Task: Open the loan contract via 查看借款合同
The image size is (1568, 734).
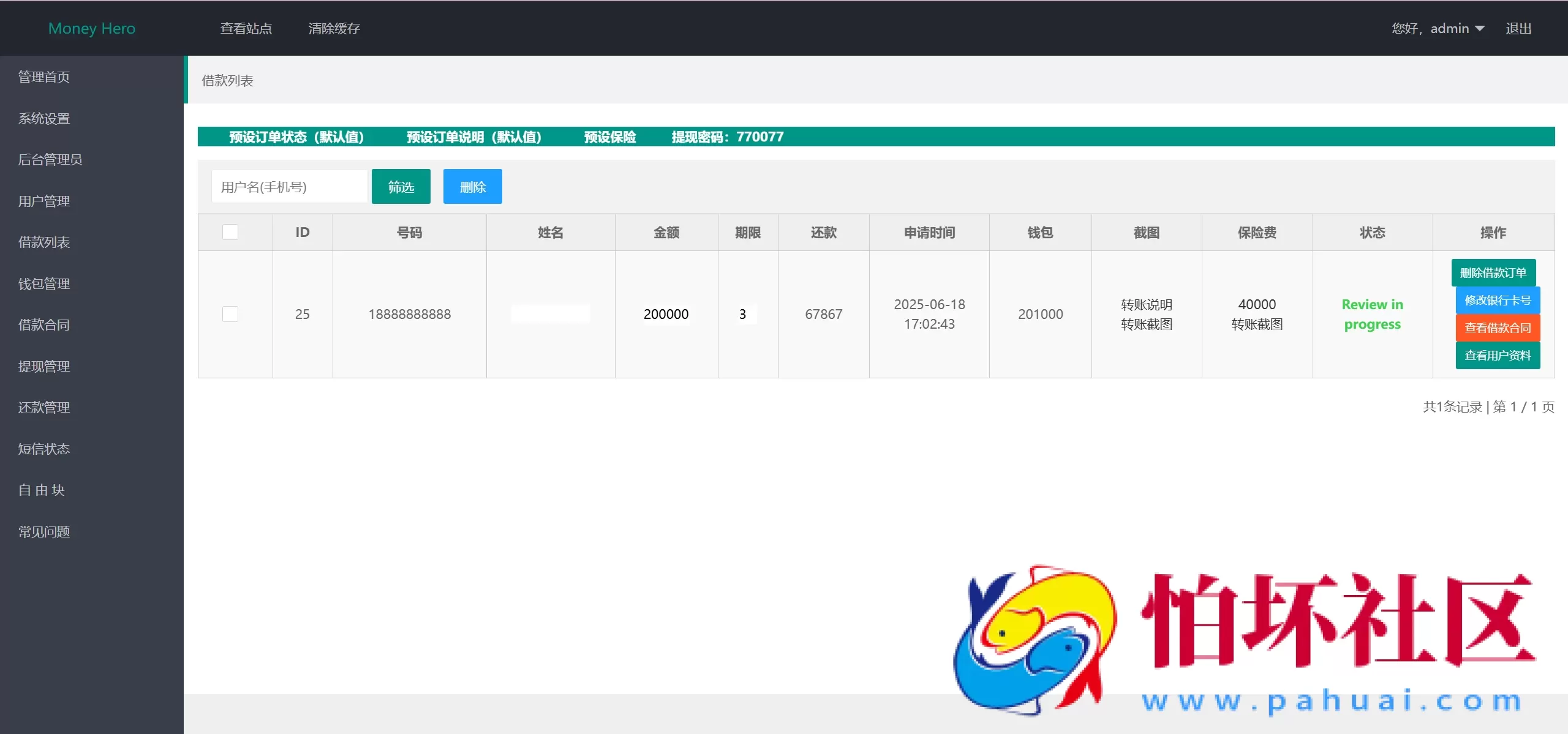Action: tap(1498, 328)
